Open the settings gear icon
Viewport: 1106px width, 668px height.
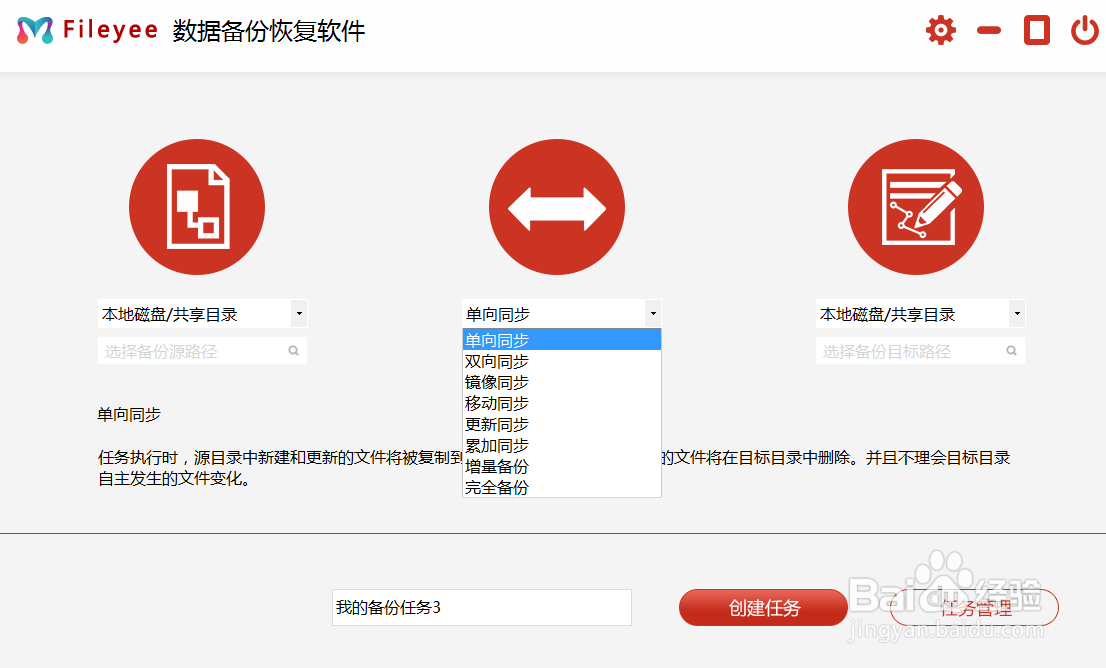[941, 30]
